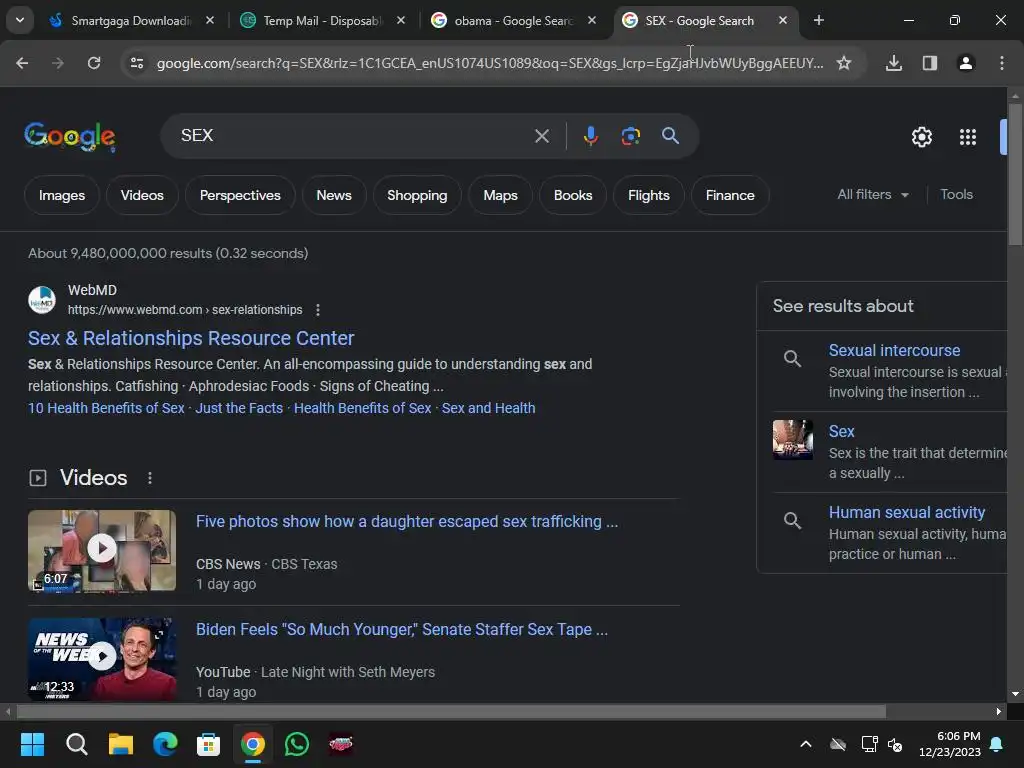This screenshot has height=768, width=1024.
Task: Filter results by Maps
Action: (500, 195)
